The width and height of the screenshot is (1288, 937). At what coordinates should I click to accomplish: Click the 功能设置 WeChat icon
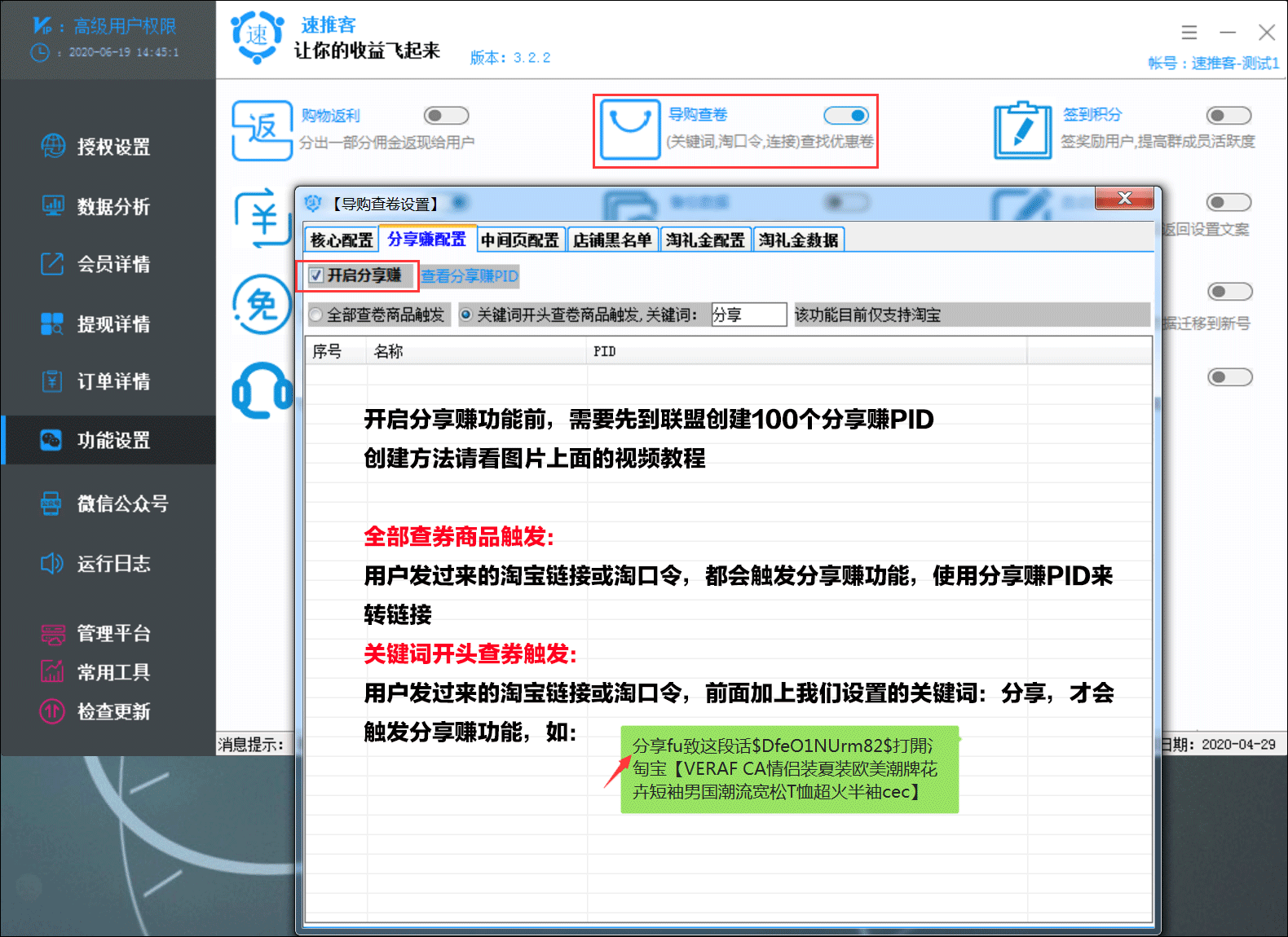point(51,440)
